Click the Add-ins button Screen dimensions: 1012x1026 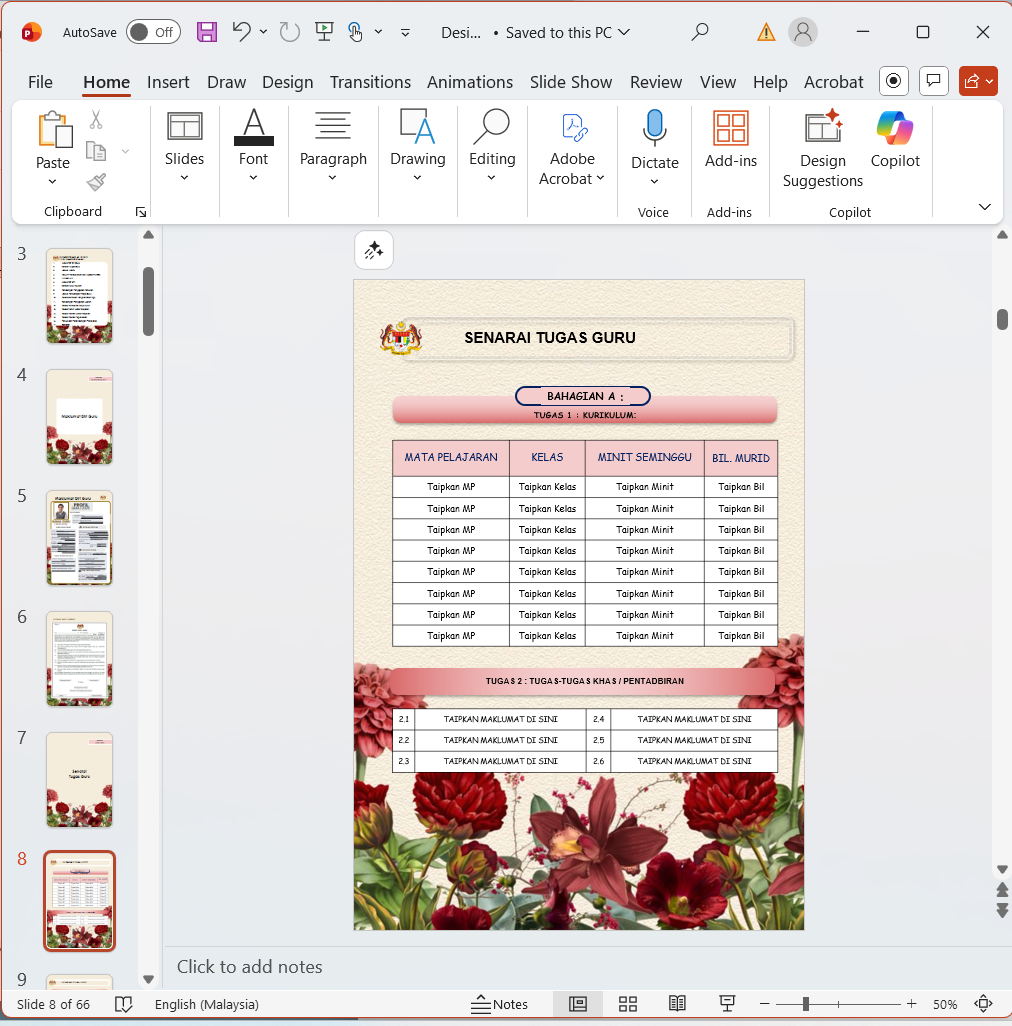731,140
